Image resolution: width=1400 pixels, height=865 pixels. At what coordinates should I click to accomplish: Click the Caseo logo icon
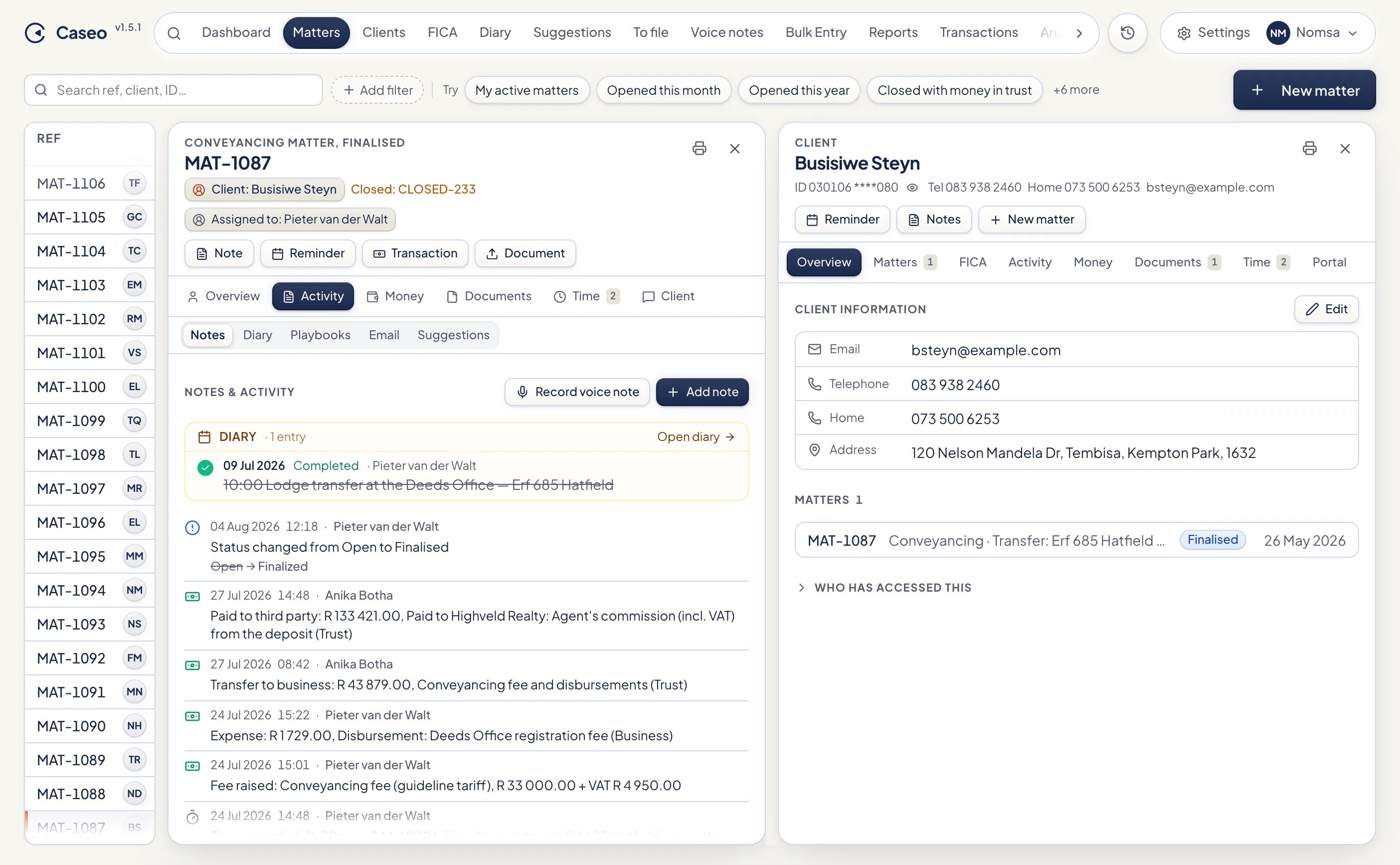pos(35,32)
